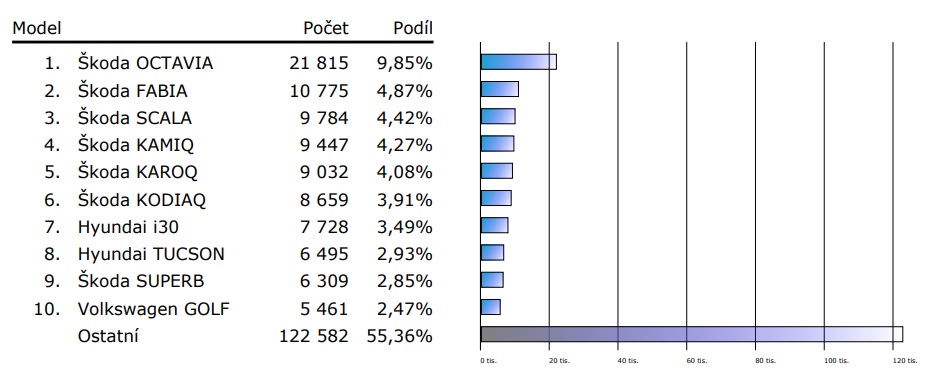Select the 0 tis. axis label

pyautogui.click(x=488, y=360)
